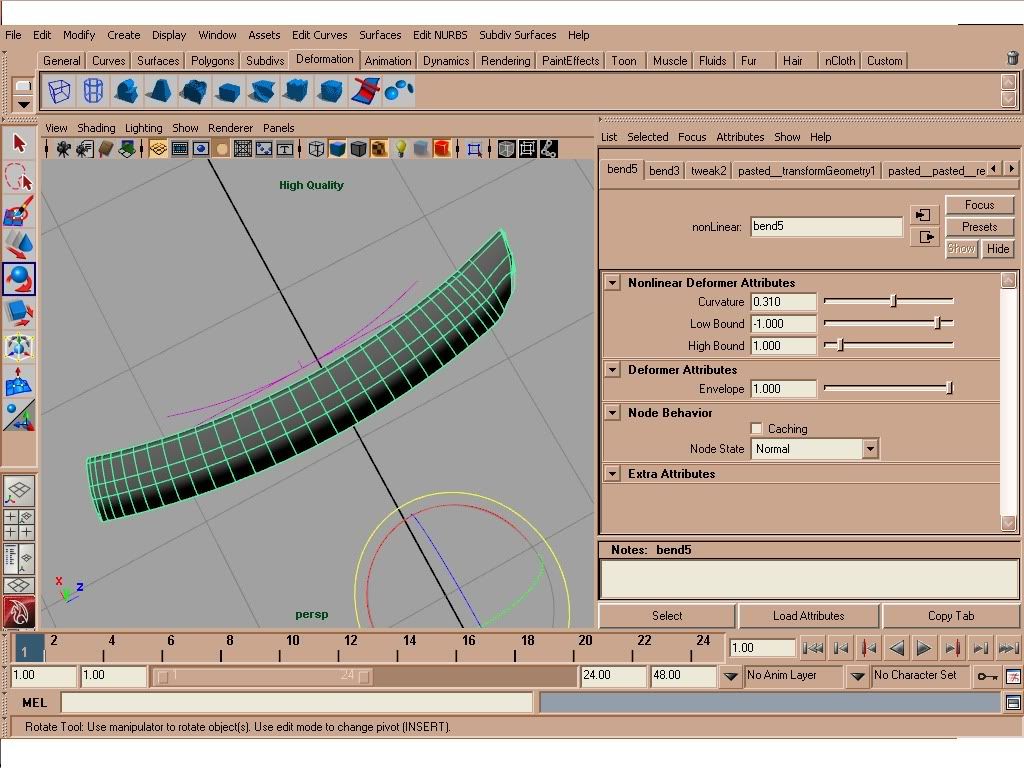Open the Node State dropdown

pyautogui.click(x=869, y=449)
